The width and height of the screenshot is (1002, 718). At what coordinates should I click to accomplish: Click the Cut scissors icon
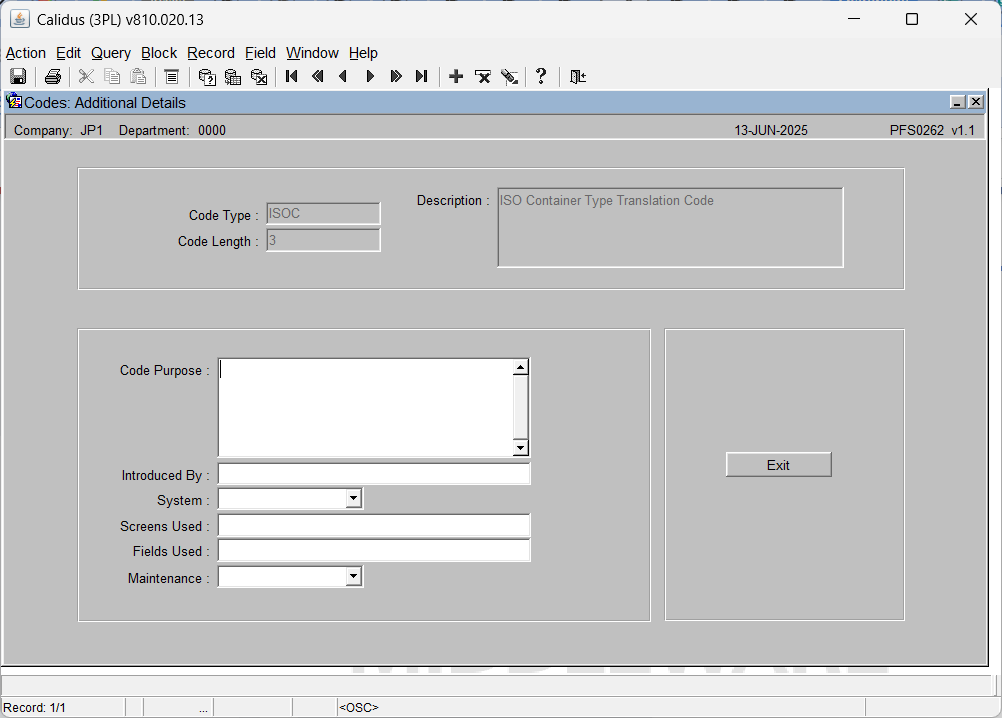[86, 77]
